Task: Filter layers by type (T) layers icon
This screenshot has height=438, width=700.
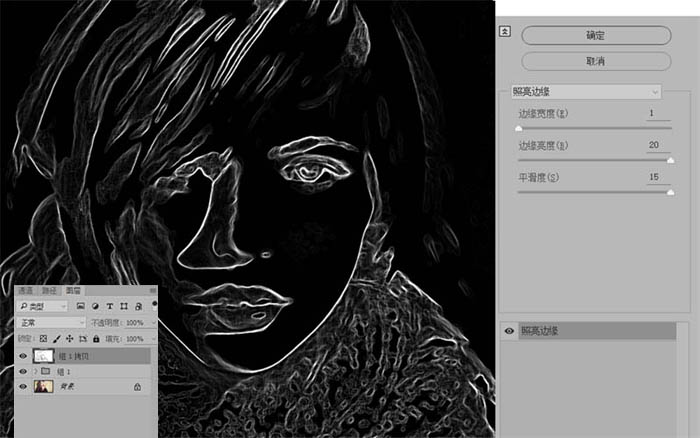Action: pos(109,306)
